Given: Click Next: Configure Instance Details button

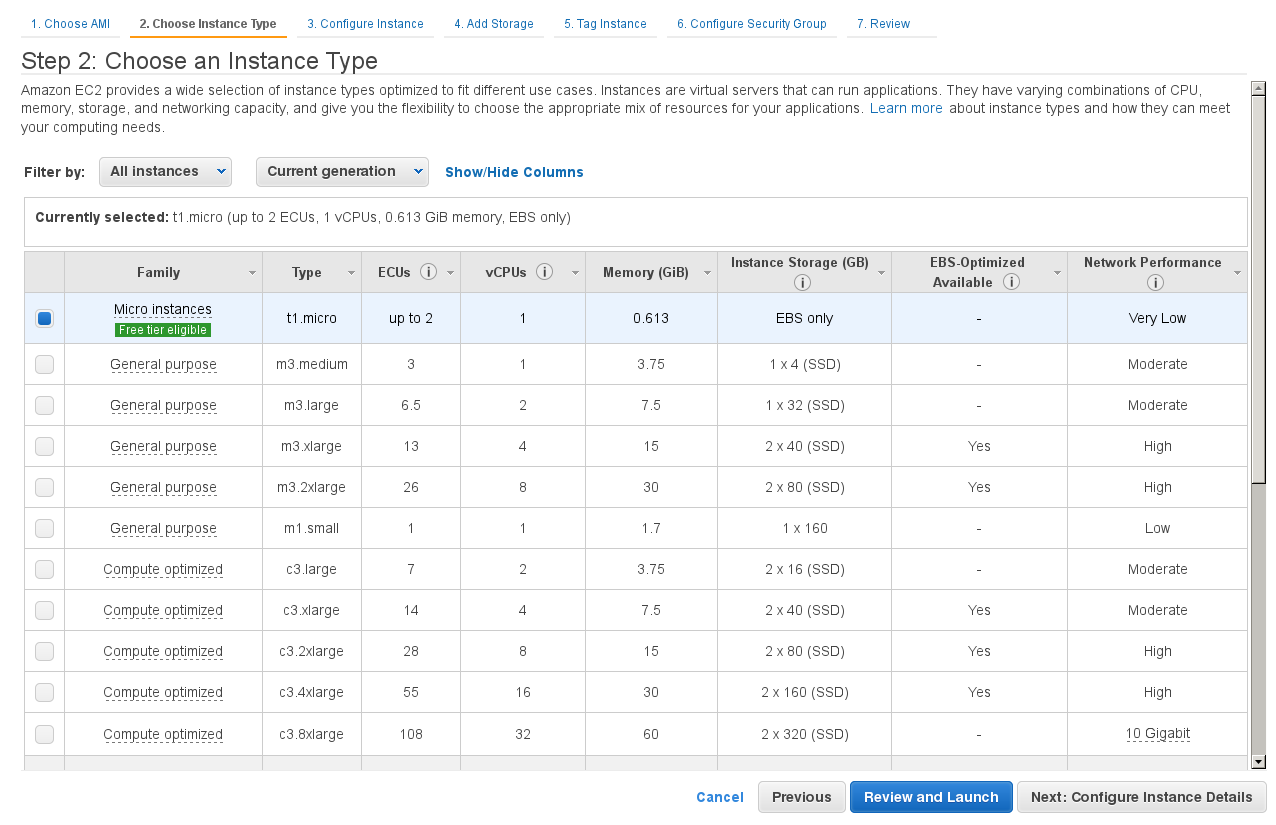Looking at the screenshot, I should click(x=1142, y=797).
